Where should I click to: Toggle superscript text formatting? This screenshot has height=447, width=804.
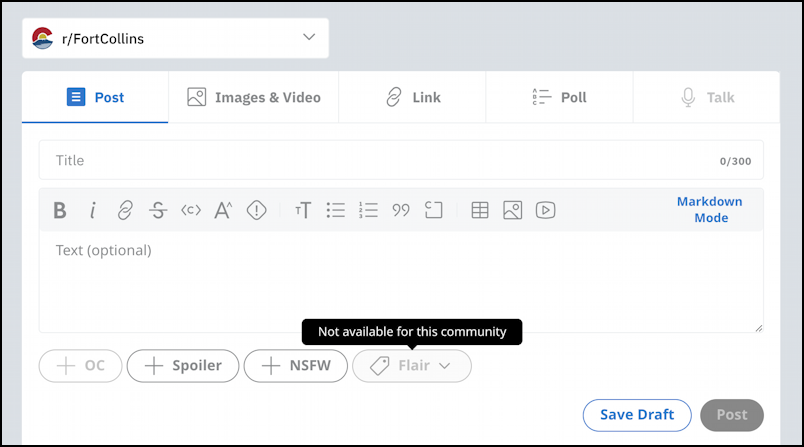point(223,210)
